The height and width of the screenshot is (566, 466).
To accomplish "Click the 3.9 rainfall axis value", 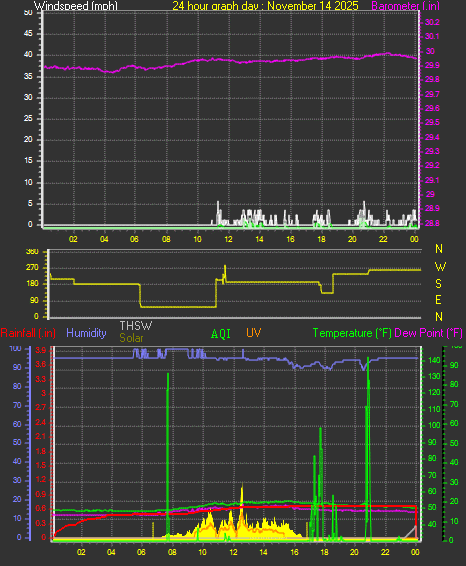I will click(41, 351).
